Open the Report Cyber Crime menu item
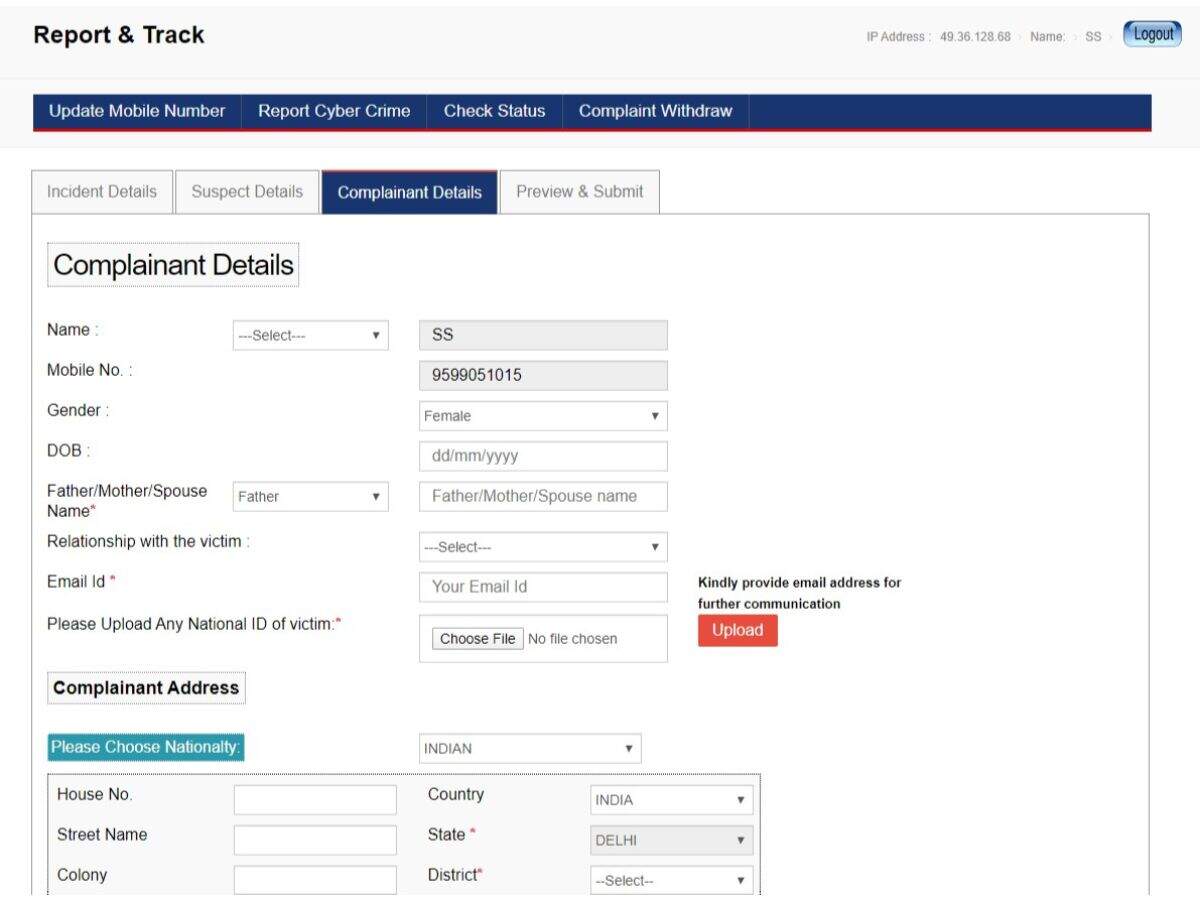The height and width of the screenshot is (900, 1200). (x=334, y=111)
